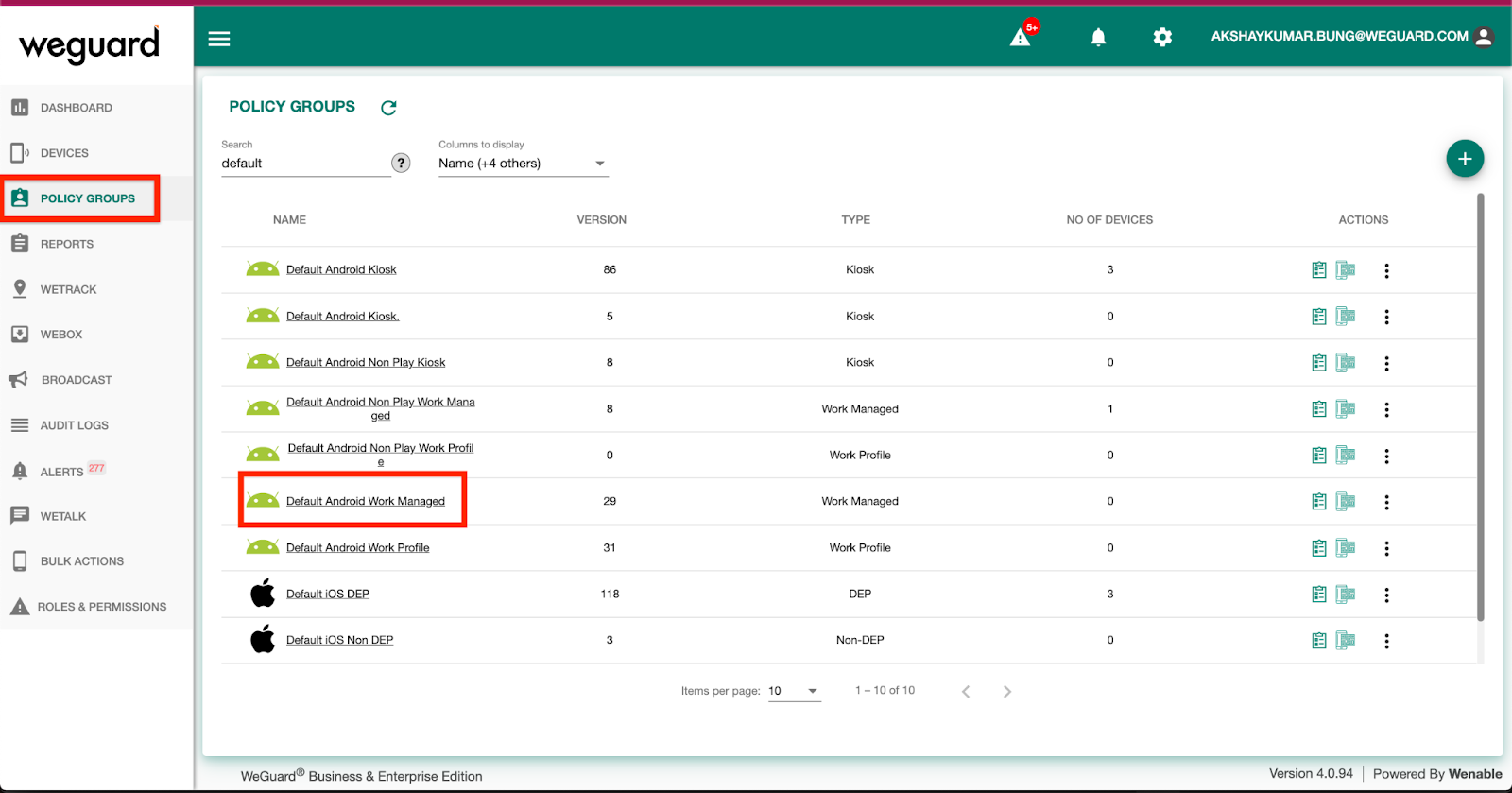Screen dimensions: 1512x793
Task: Open WeBox in the sidebar
Action: tap(60, 335)
